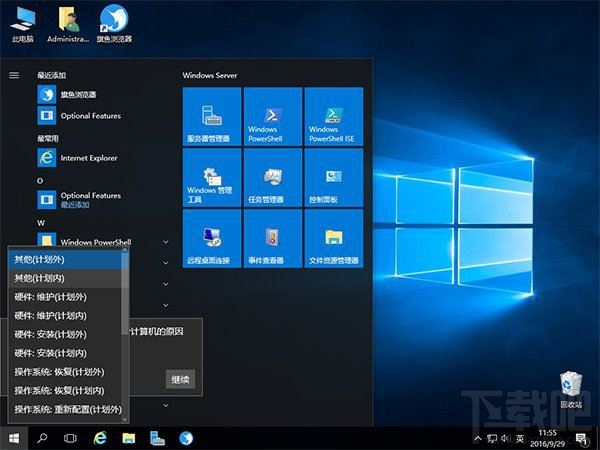Open the 回收站 recycle bin
The width and height of the screenshot is (600, 450).
click(571, 390)
